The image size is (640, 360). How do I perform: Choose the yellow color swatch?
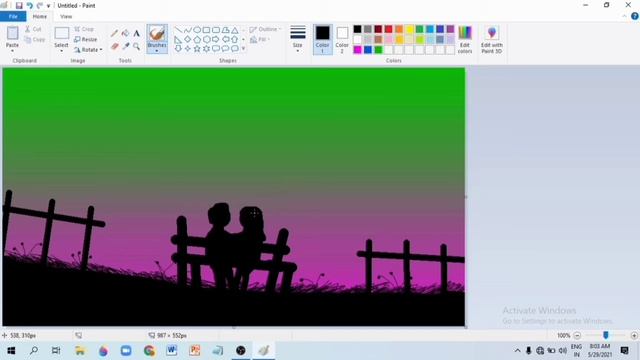click(409, 29)
